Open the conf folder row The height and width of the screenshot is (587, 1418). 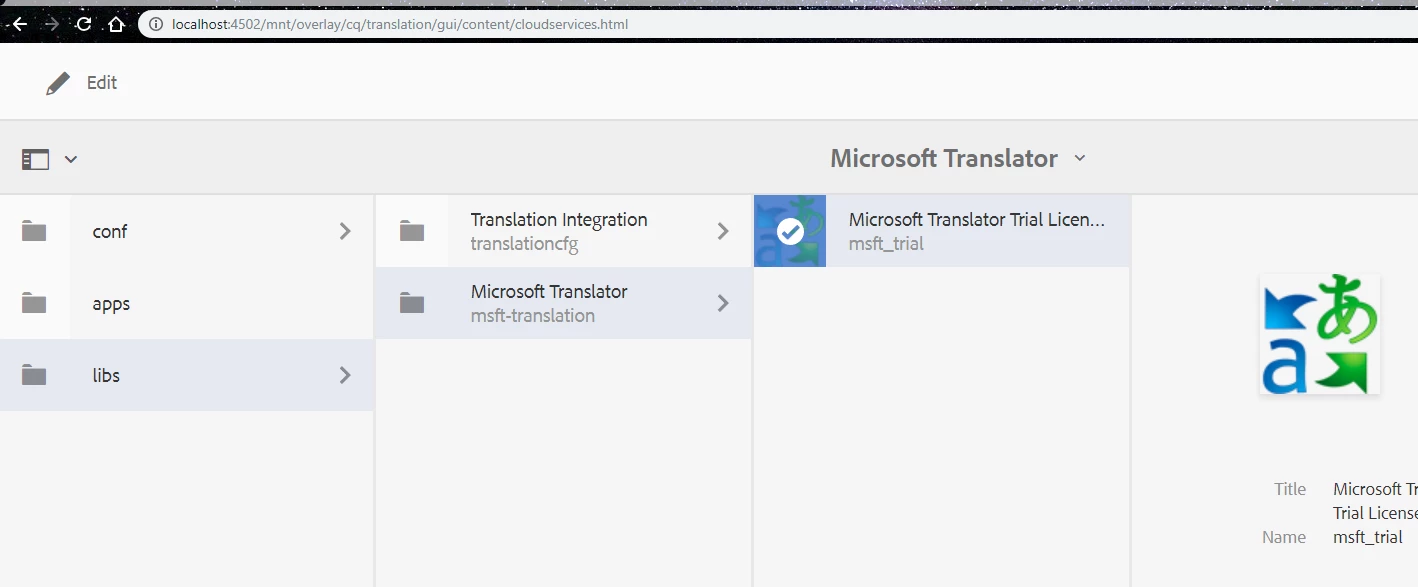(187, 231)
